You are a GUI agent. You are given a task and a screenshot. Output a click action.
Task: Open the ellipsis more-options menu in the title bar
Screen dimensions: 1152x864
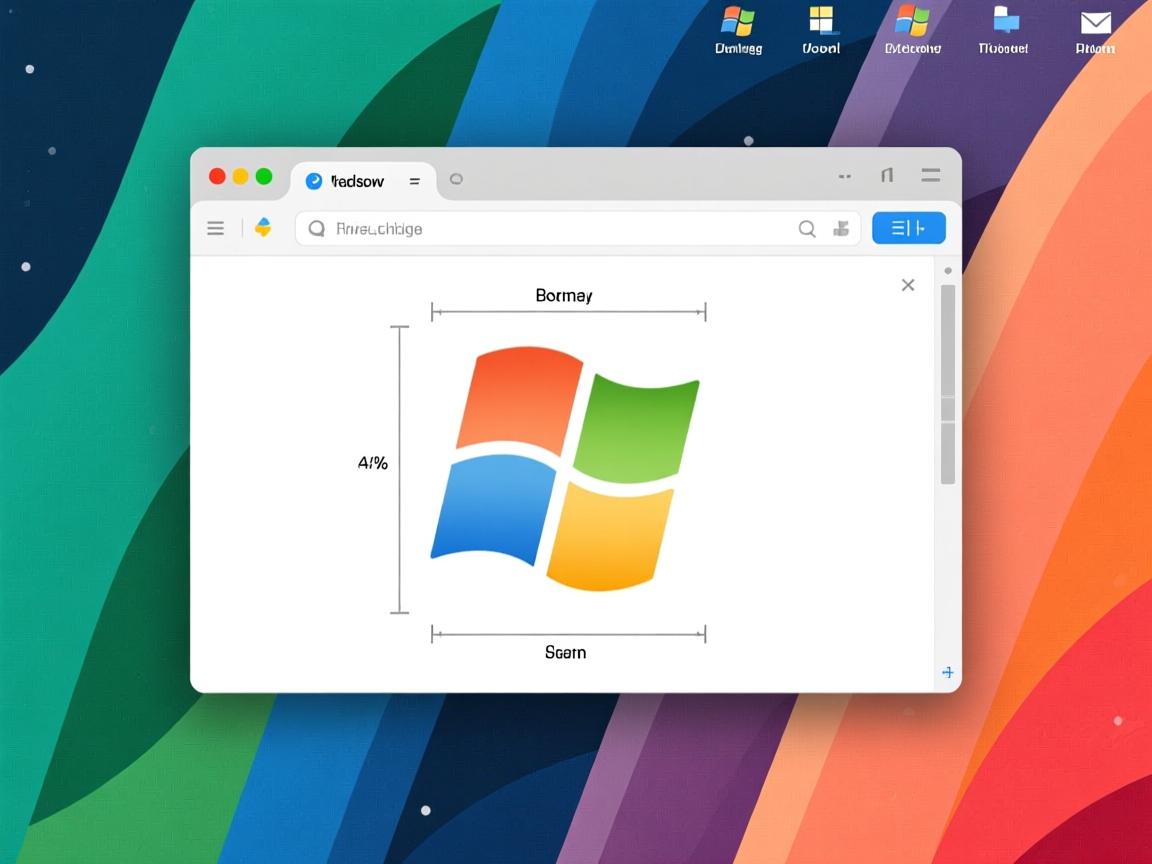pyautogui.click(x=844, y=176)
